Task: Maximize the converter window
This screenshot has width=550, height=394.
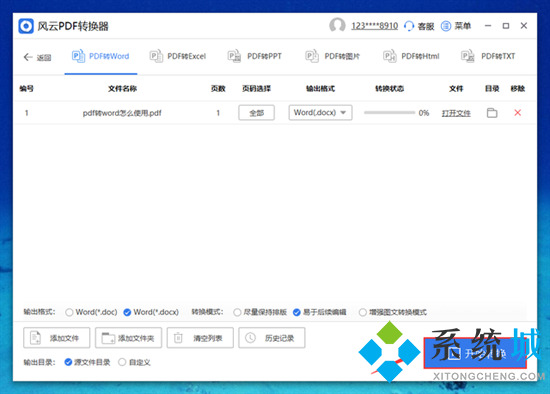Action: coord(506,26)
